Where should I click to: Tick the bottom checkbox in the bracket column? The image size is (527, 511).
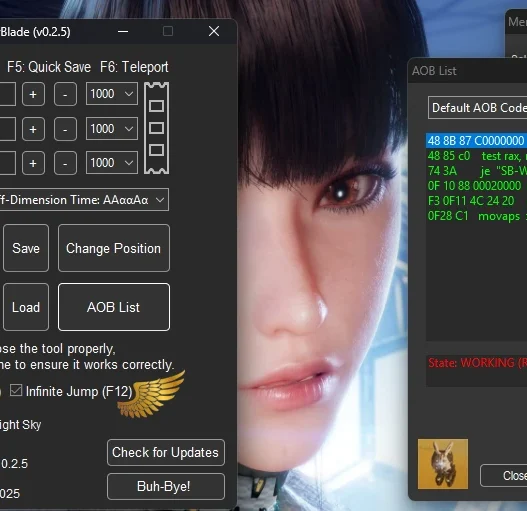pos(156,150)
